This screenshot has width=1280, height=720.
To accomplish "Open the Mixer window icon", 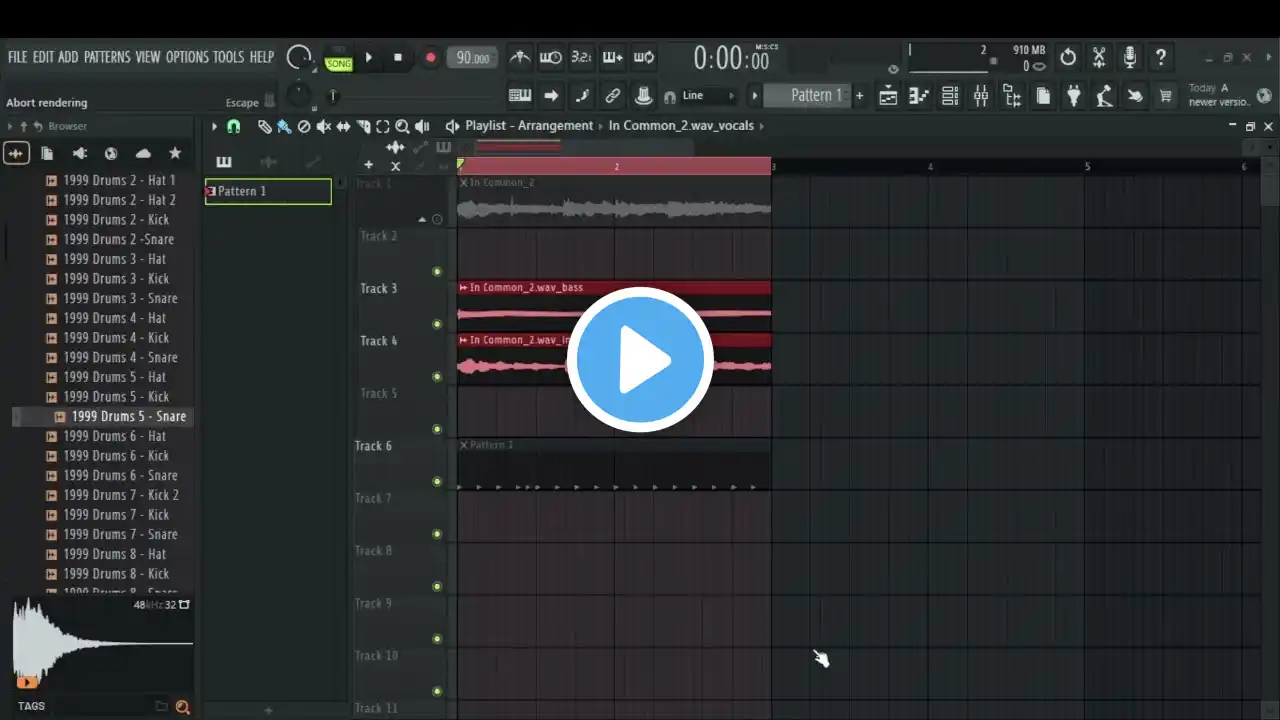I will coord(981,96).
